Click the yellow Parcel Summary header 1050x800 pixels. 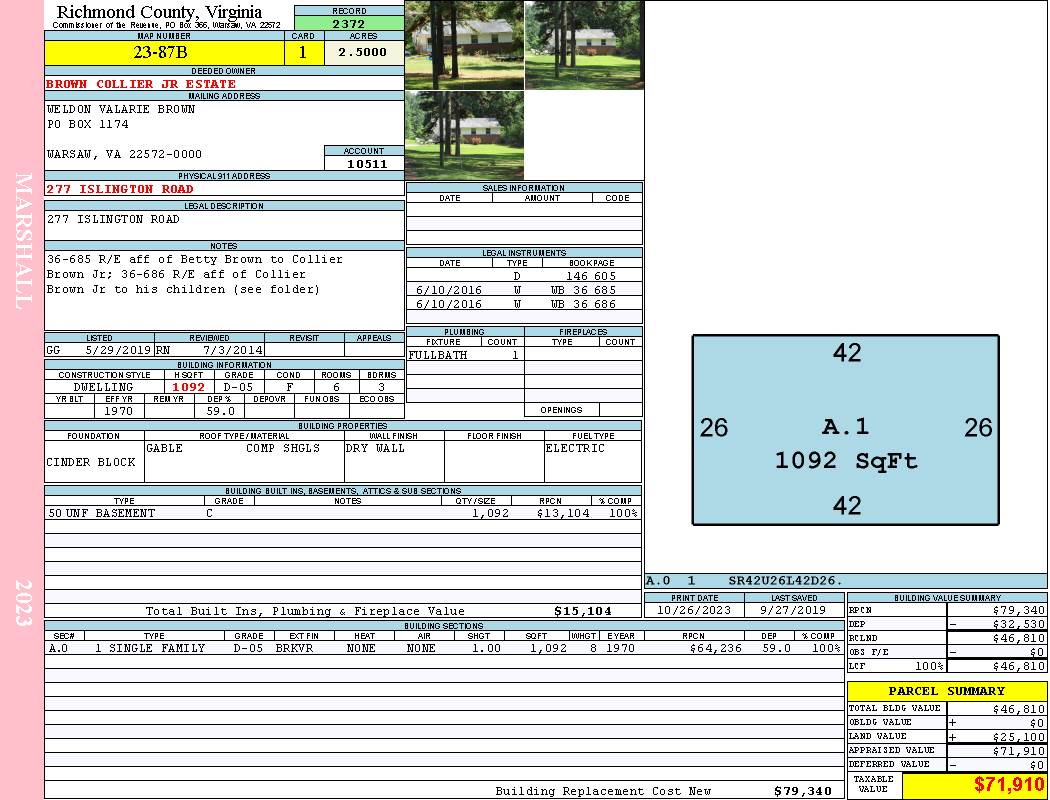946,691
